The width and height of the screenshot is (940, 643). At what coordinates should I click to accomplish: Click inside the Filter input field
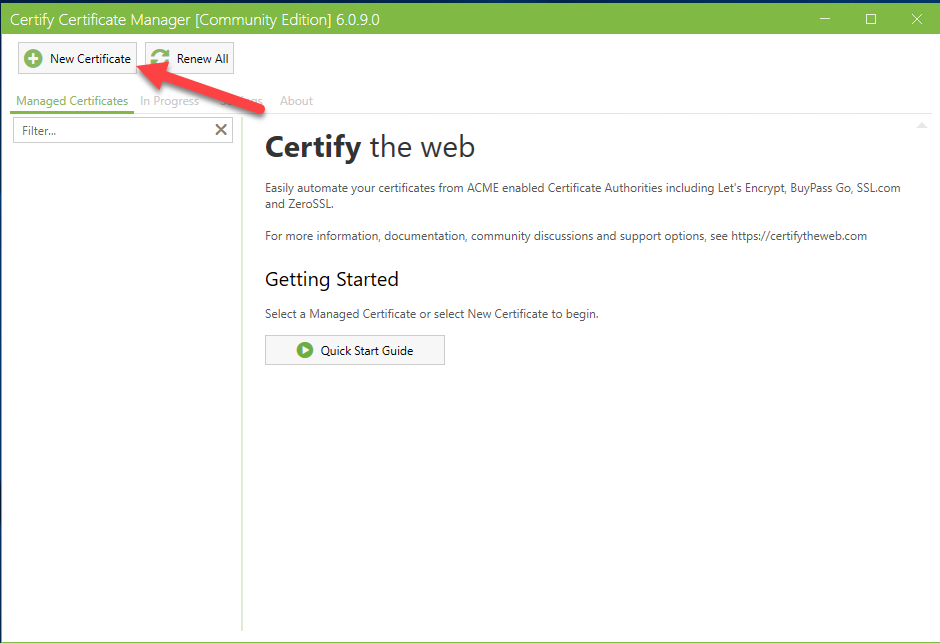[110, 129]
